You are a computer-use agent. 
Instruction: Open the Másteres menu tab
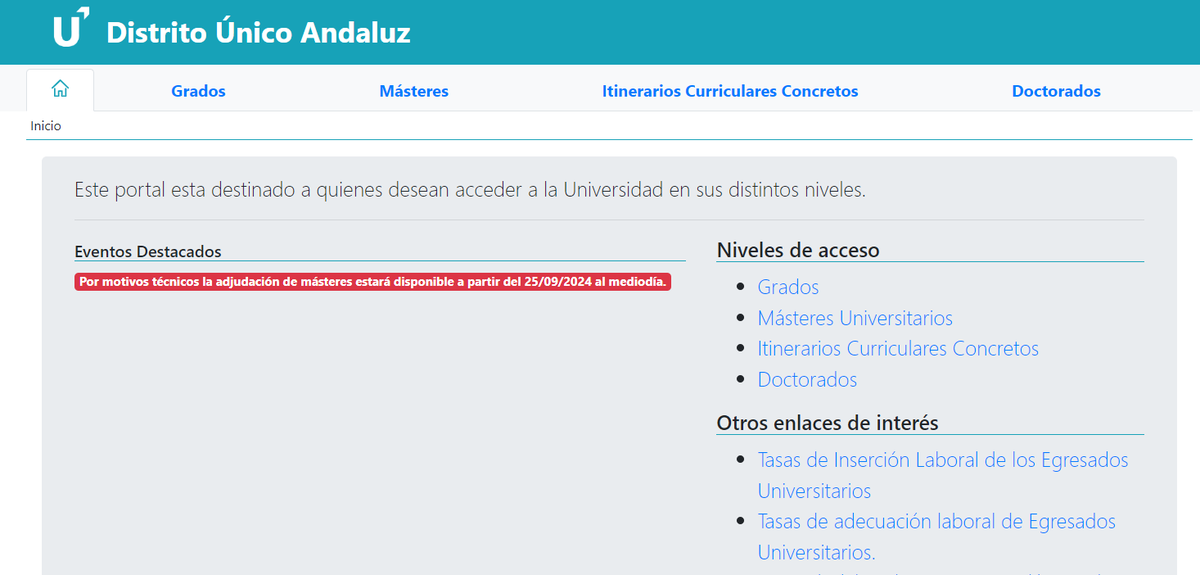[414, 91]
